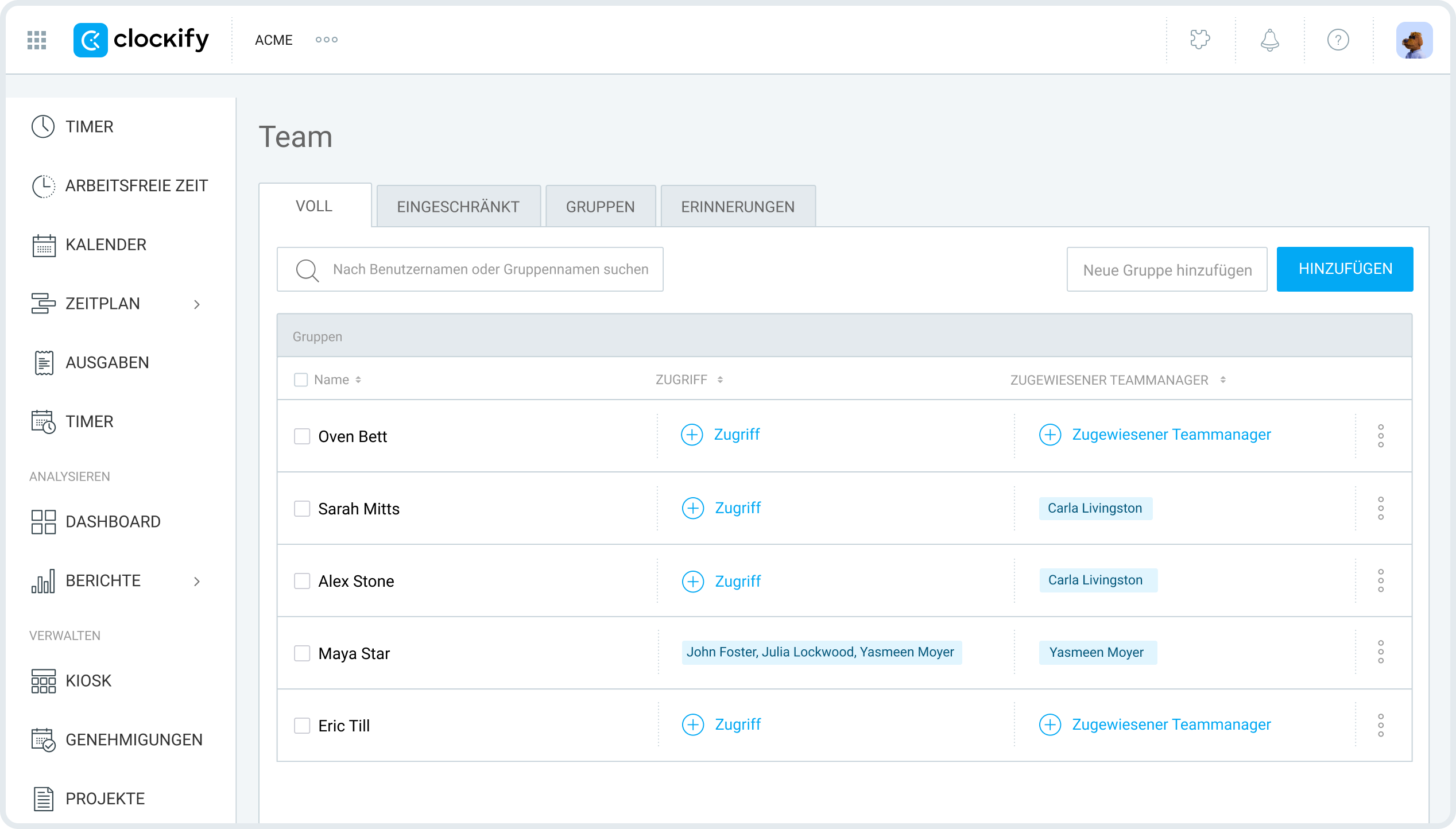Click the Kalender icon
1456x829 pixels.
tap(44, 245)
